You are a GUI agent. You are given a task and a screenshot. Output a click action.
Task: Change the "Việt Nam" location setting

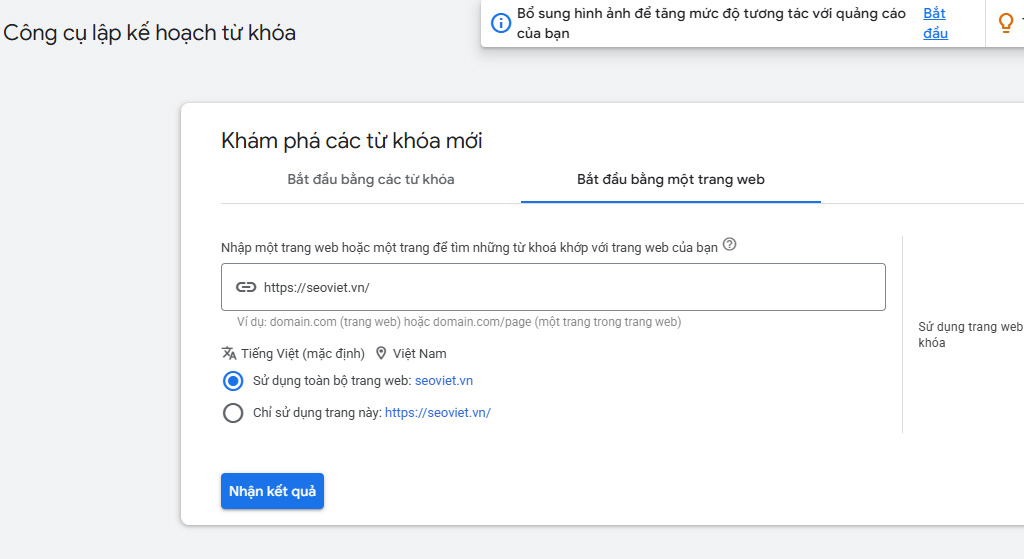pyautogui.click(x=419, y=353)
